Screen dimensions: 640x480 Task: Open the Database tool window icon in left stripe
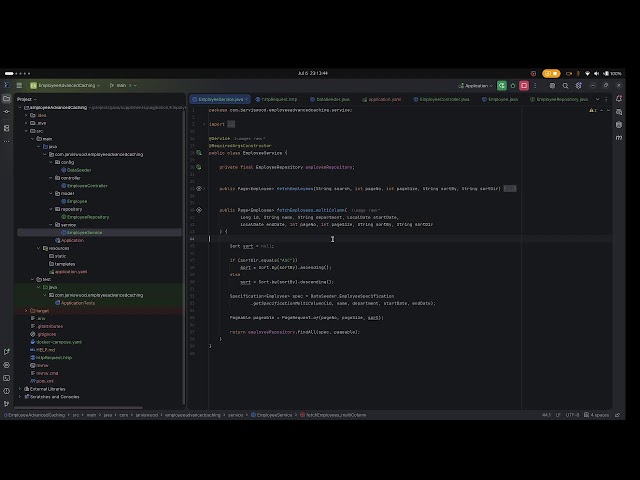click(7, 128)
